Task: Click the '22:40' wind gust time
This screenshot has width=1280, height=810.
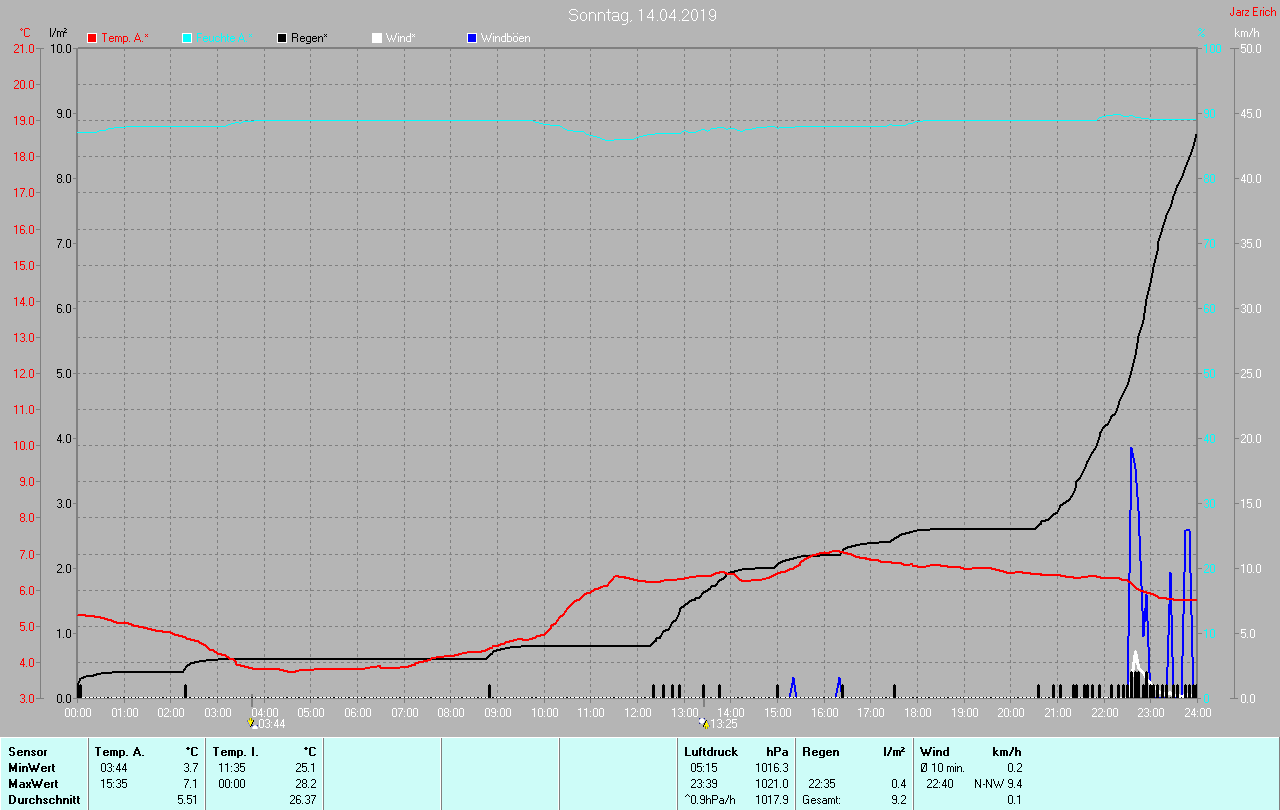Action: [940, 784]
